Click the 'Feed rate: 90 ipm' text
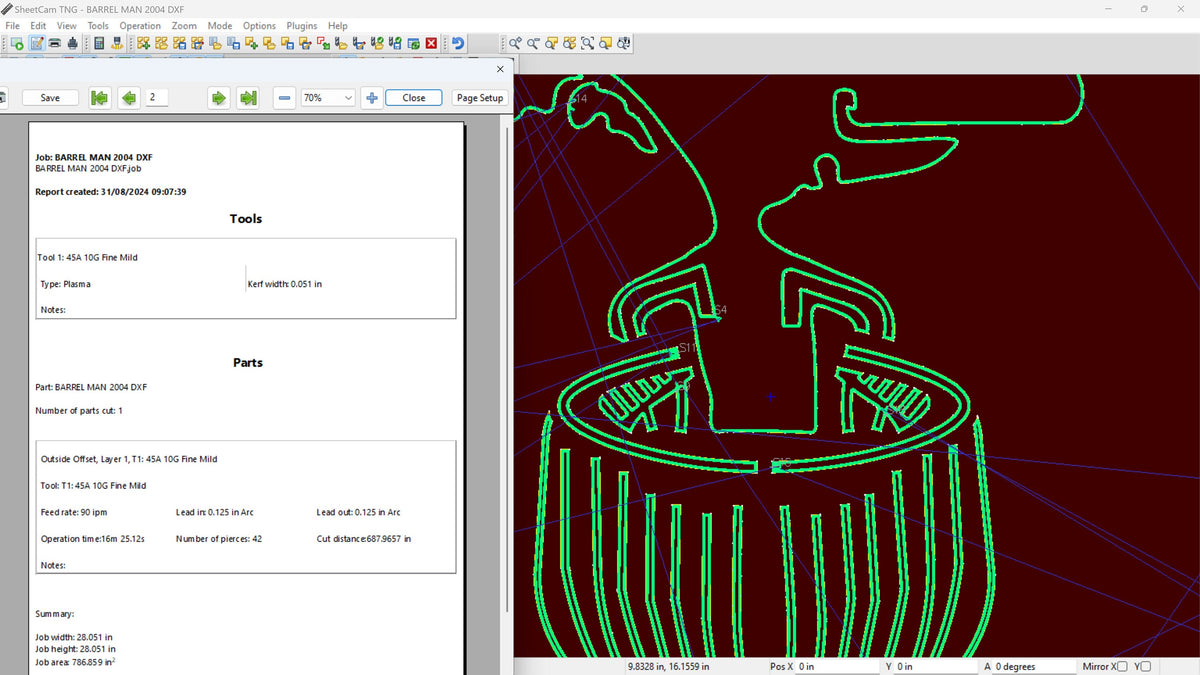1200x675 pixels. coord(74,512)
